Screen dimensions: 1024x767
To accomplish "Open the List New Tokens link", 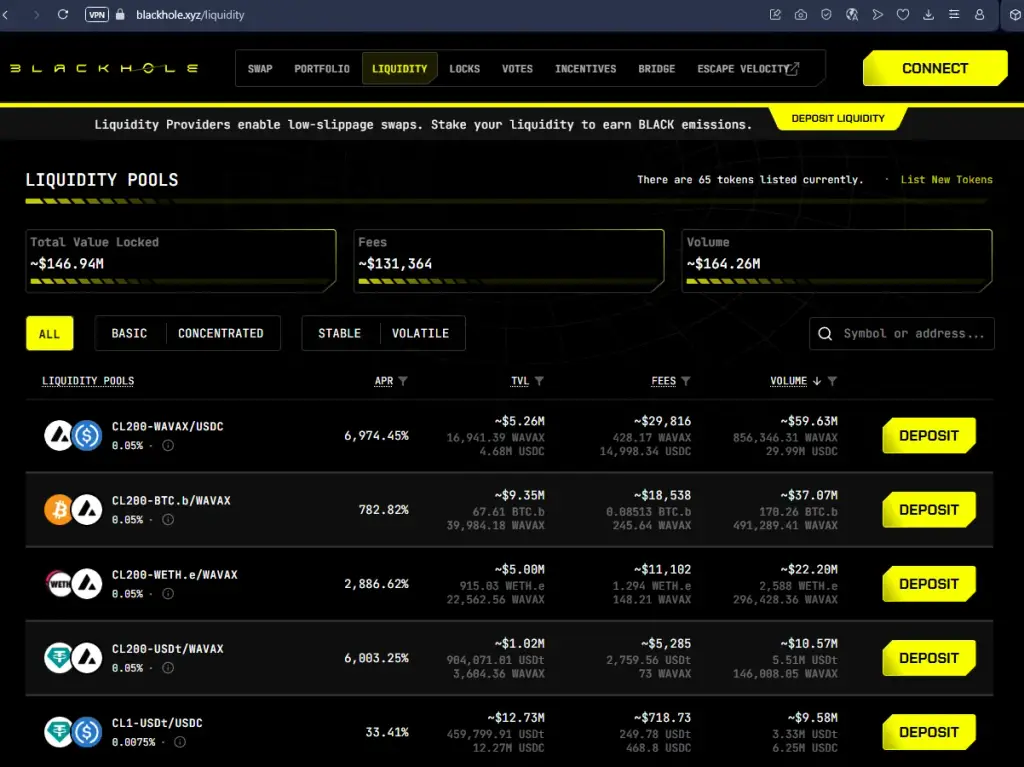I will 946,180.
